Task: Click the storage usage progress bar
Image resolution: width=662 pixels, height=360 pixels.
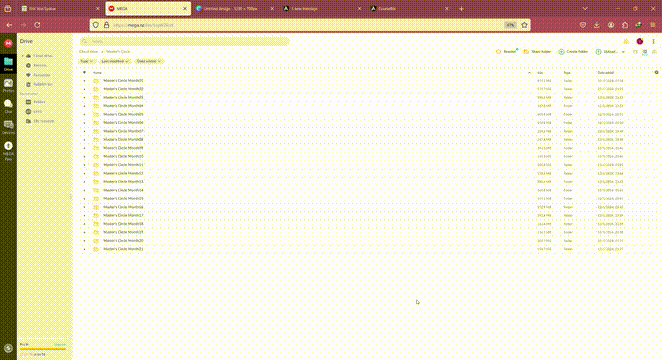Action: pyautogui.click(x=43, y=349)
